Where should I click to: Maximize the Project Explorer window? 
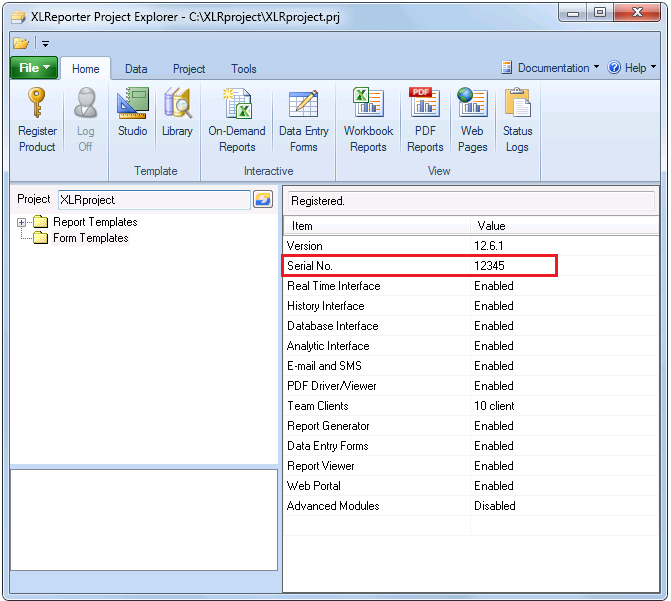[x=600, y=13]
